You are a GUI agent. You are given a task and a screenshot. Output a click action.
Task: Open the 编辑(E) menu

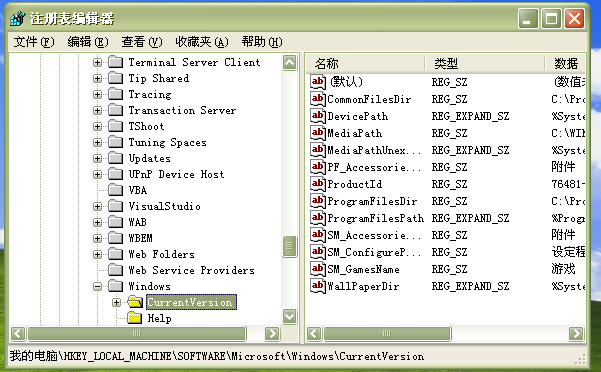coord(88,41)
